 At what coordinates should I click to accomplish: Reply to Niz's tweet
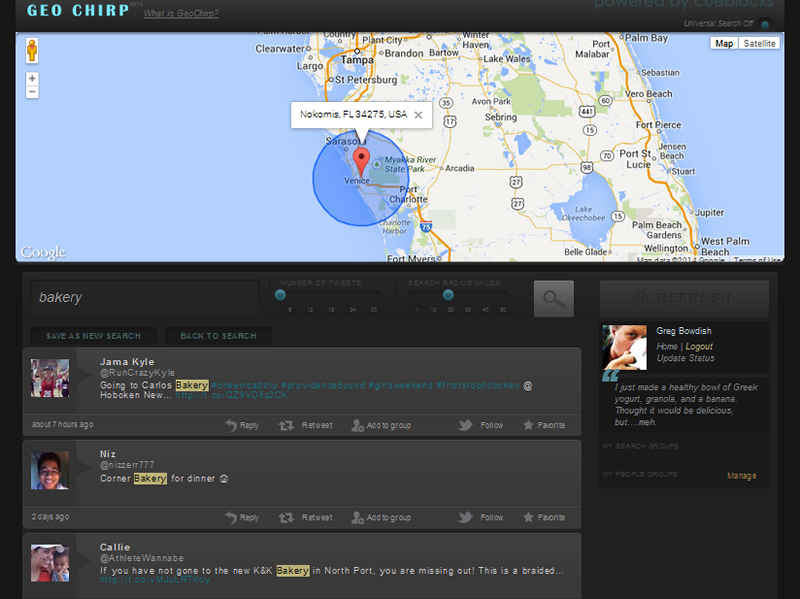242,517
